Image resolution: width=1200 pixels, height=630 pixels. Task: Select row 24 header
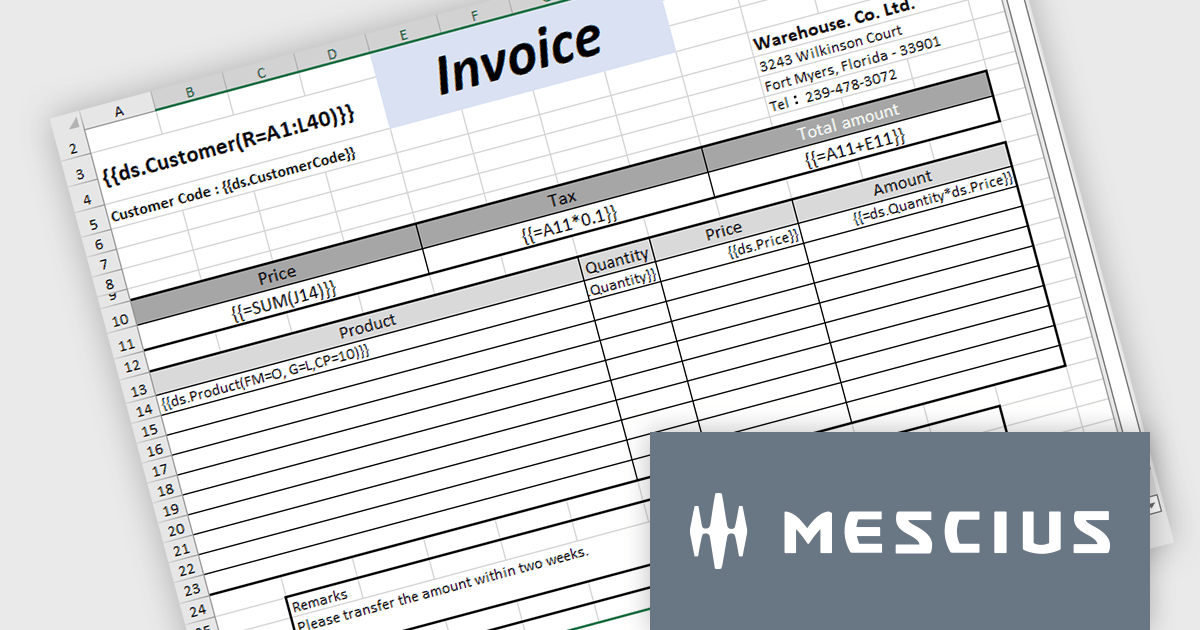197,611
